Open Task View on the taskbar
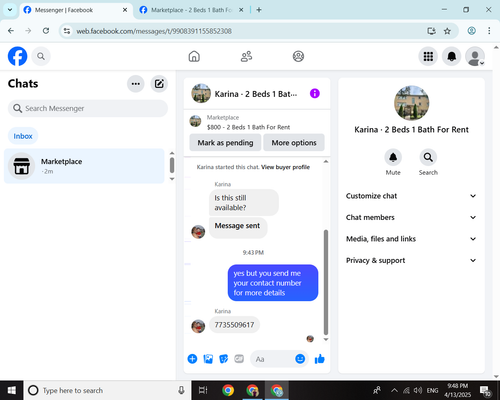The height and width of the screenshot is (400, 500). pyautogui.click(x=203, y=390)
